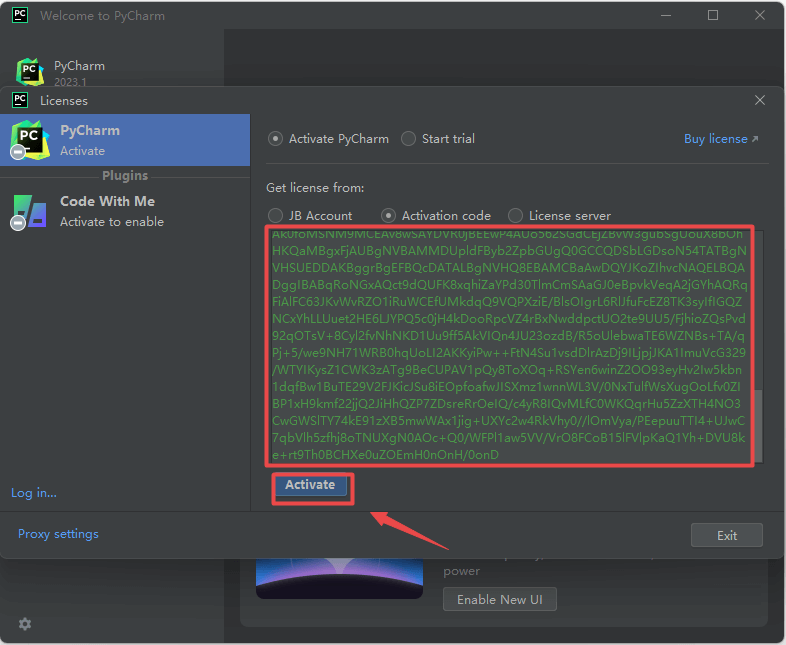Click the PyCharm icon in Welcome title bar

(x=19, y=16)
